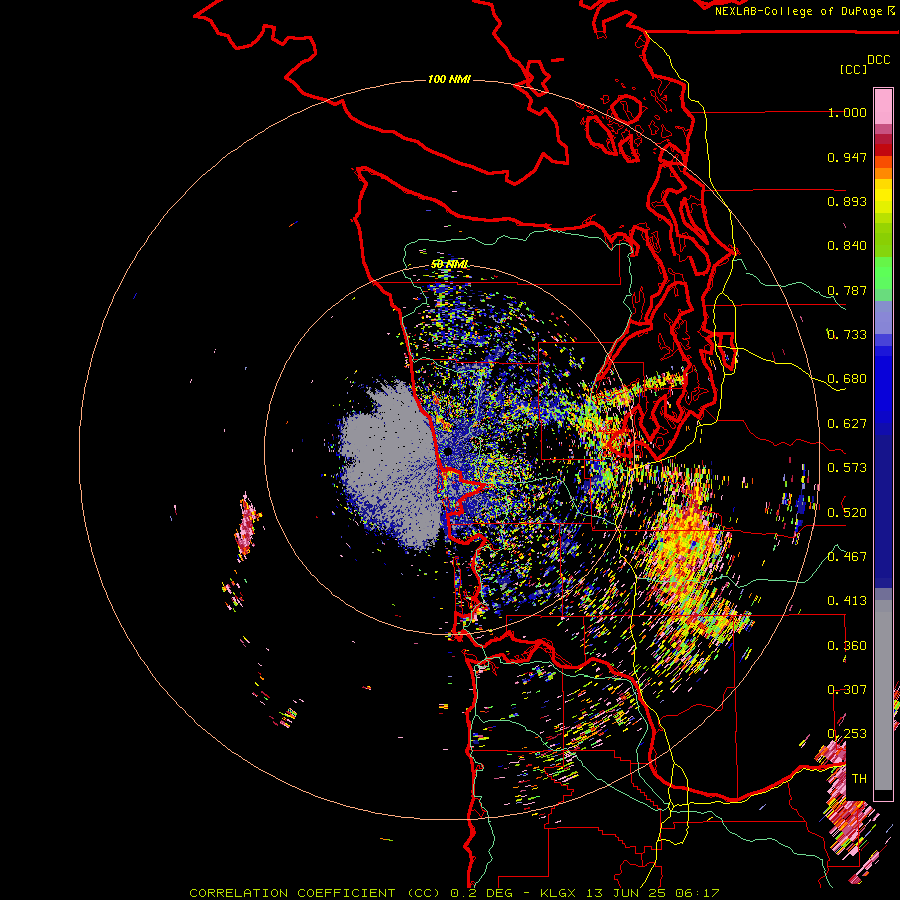
Task: Pick the light pink segment of the color bar
Action: [x=883, y=106]
